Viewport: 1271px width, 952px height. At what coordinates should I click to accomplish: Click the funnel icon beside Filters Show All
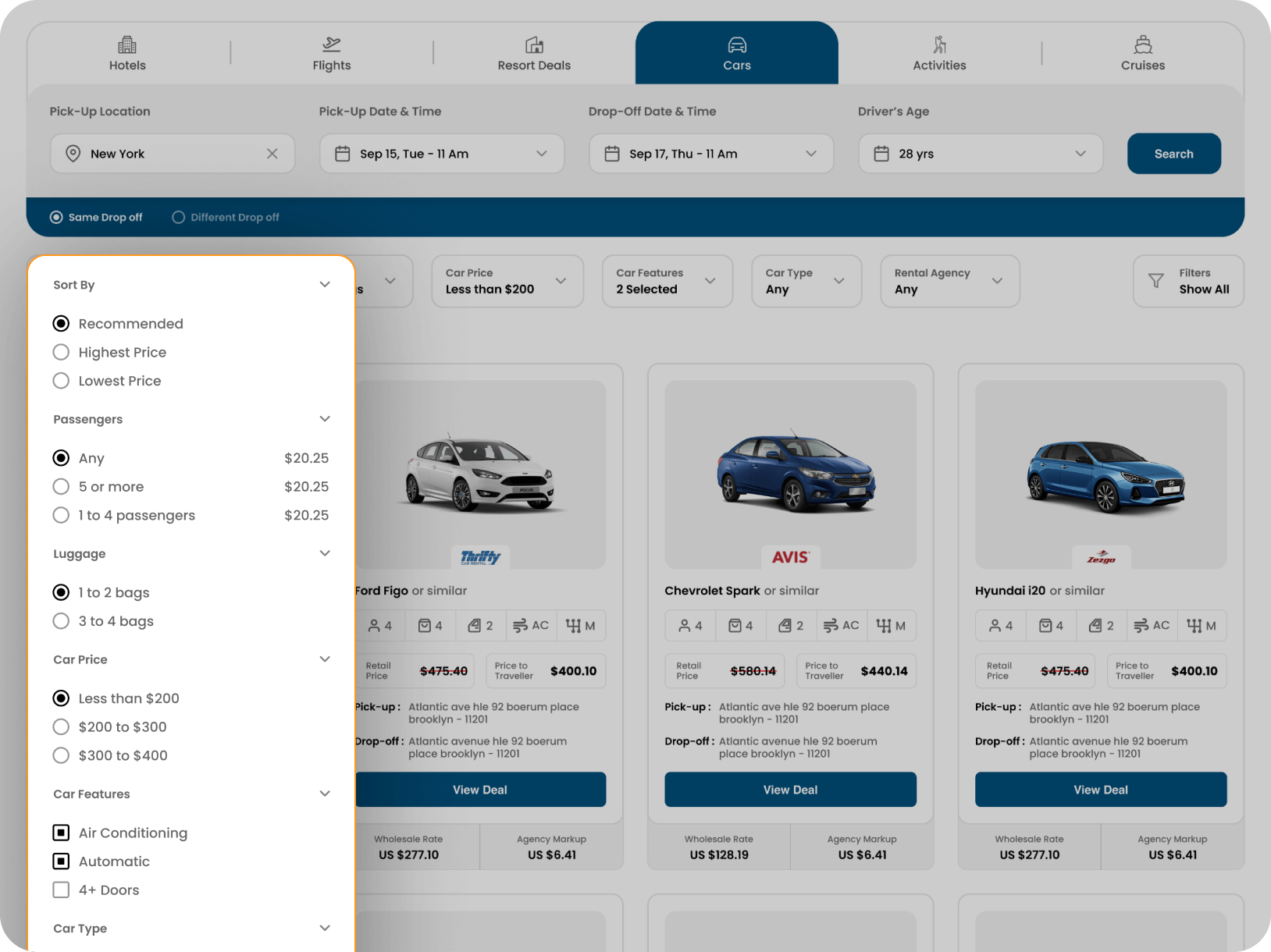(1155, 281)
